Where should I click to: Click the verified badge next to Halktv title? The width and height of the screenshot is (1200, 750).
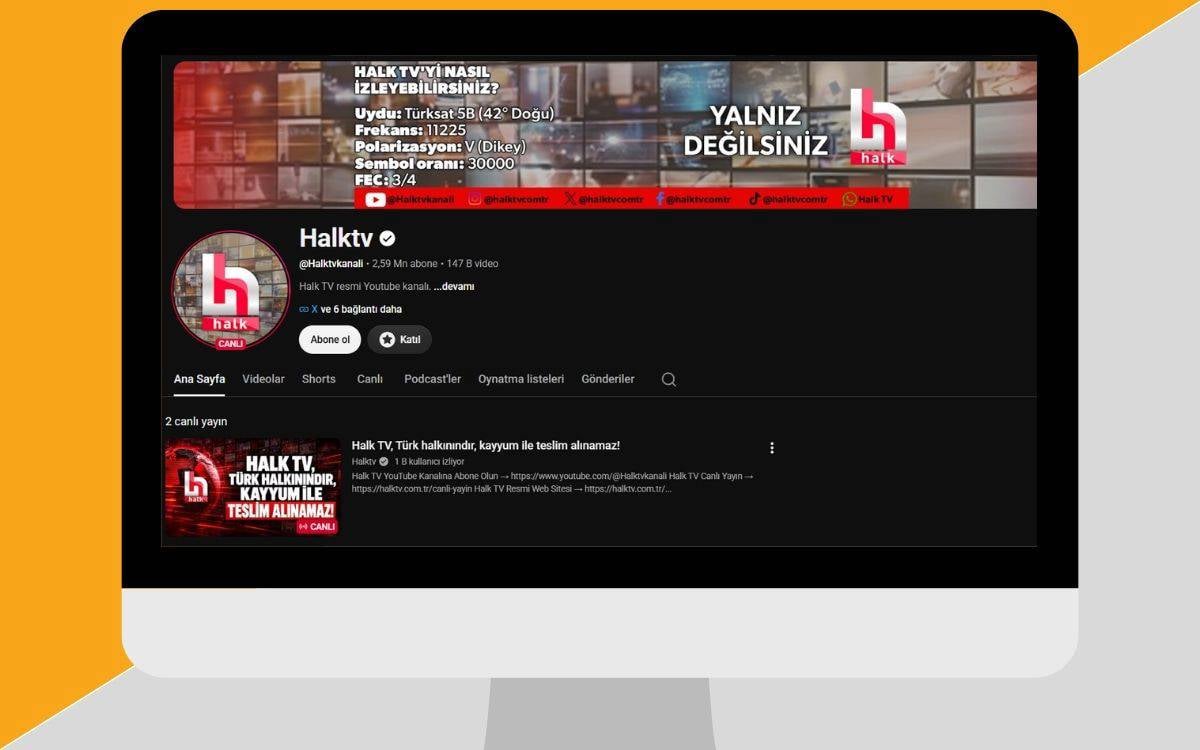click(x=387, y=238)
